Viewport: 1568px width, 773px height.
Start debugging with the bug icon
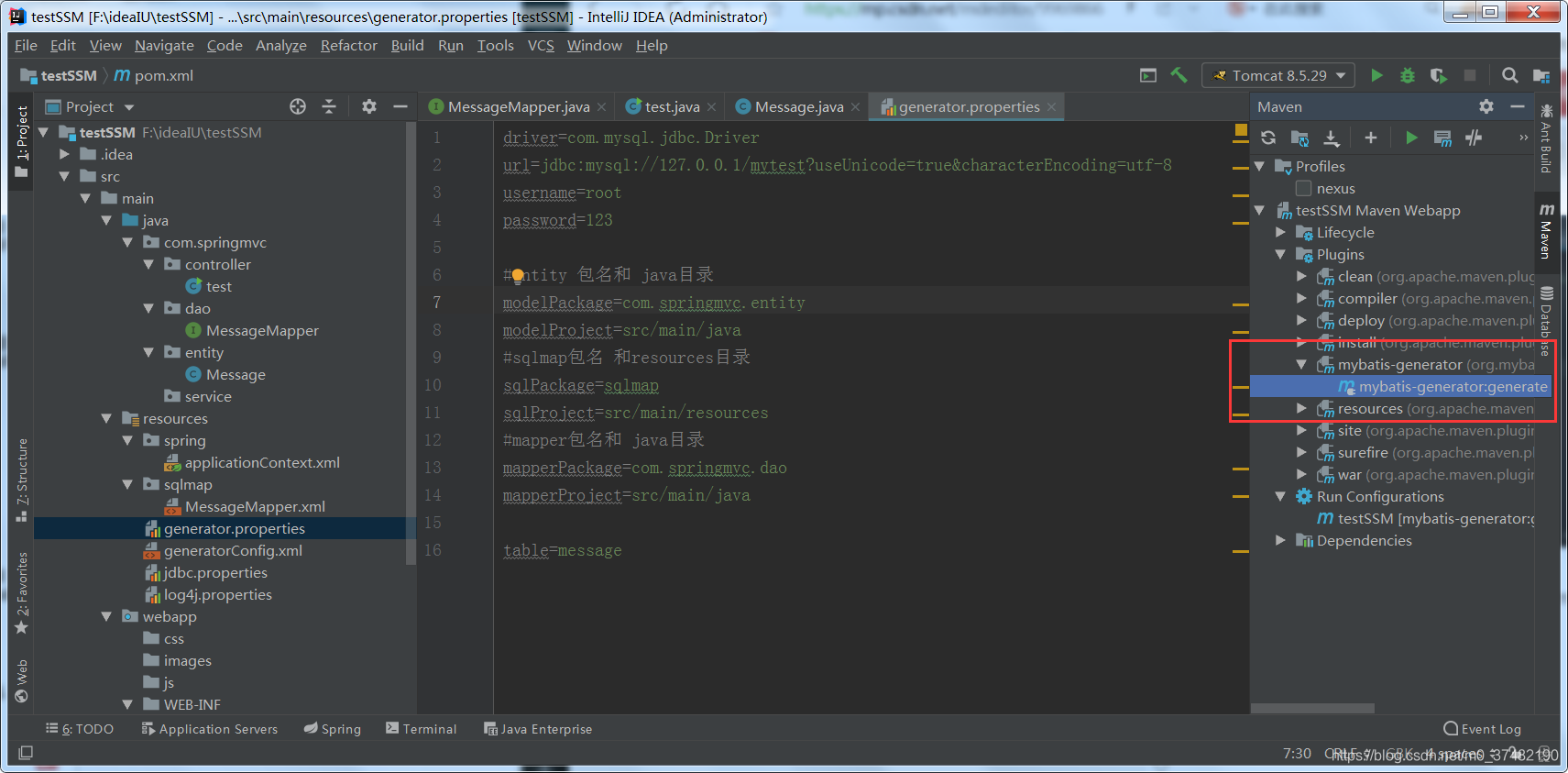1408,75
